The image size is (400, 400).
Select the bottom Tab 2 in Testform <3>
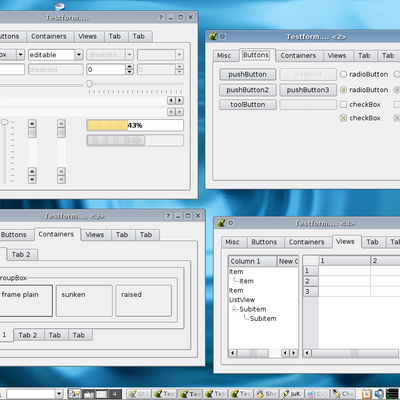pyautogui.click(x=28, y=335)
